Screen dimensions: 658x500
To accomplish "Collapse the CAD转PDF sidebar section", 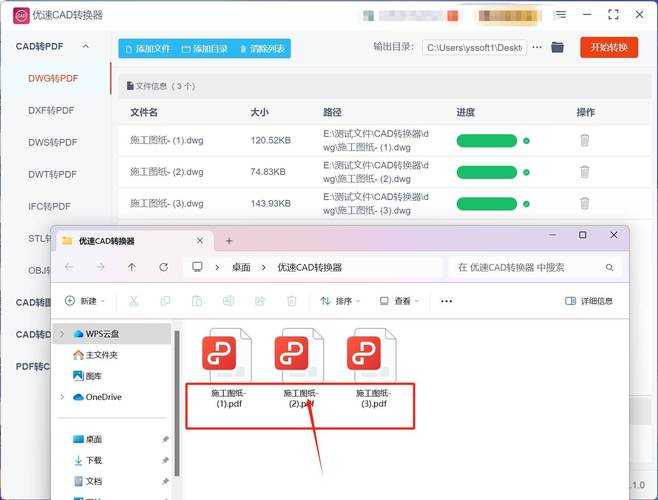I will (86, 47).
